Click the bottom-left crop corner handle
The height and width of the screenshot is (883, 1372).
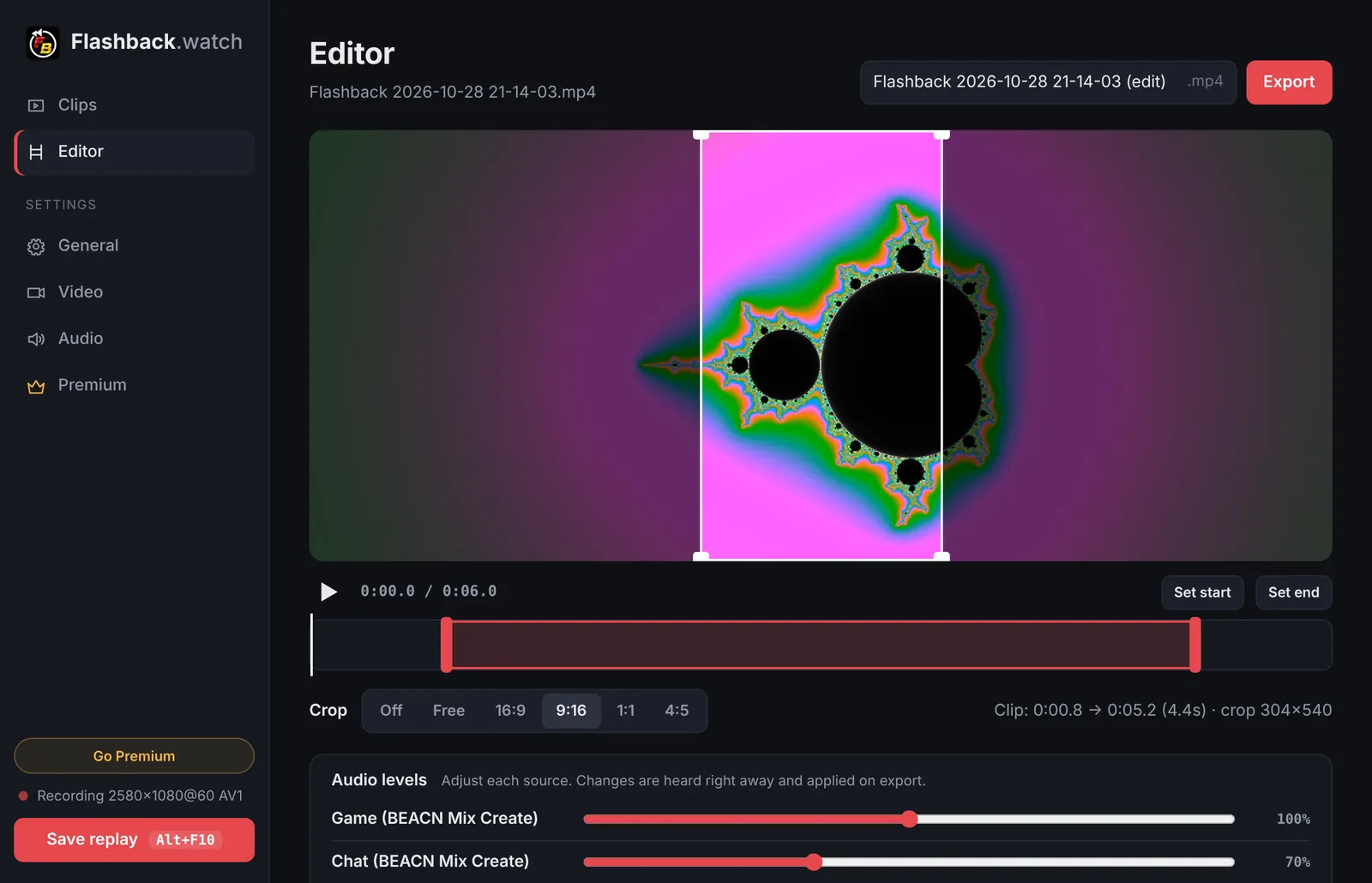pyautogui.click(x=701, y=556)
